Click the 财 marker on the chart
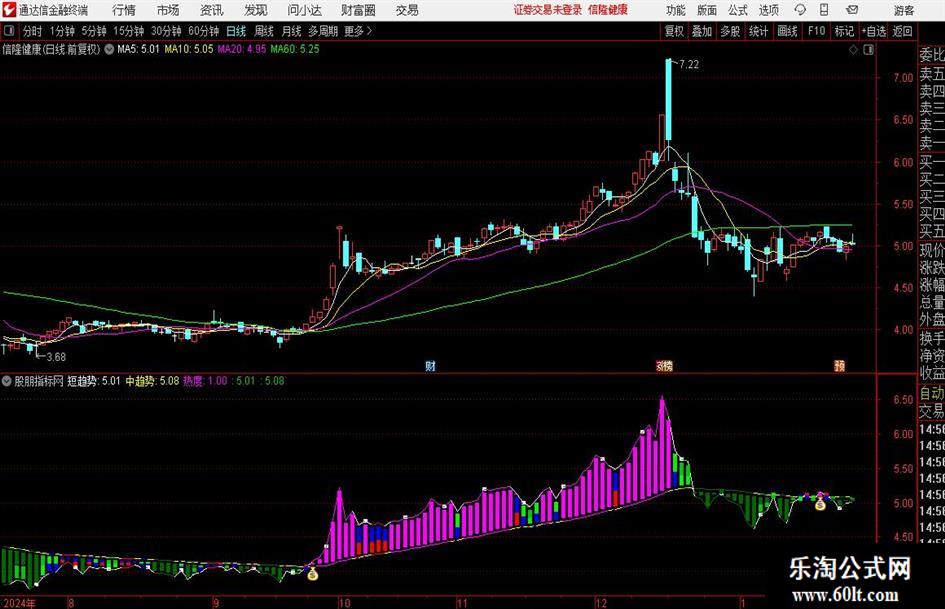The height and width of the screenshot is (609, 945). (x=430, y=366)
